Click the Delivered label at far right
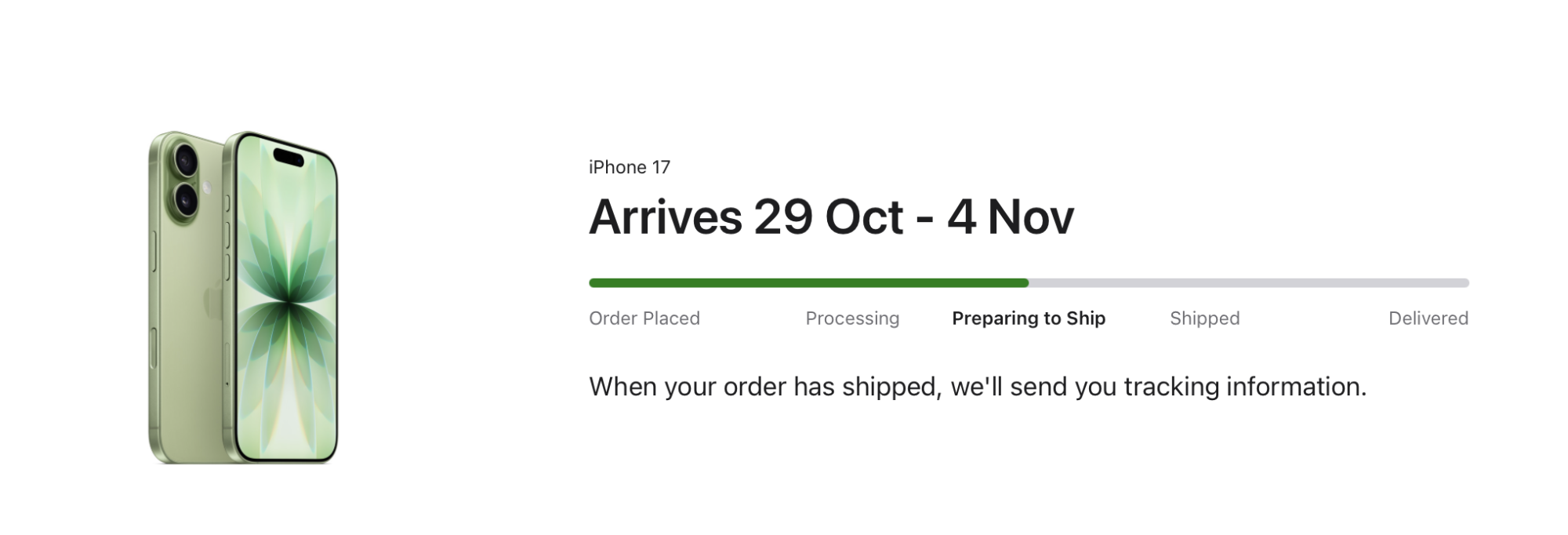1568x535 pixels. click(1428, 318)
